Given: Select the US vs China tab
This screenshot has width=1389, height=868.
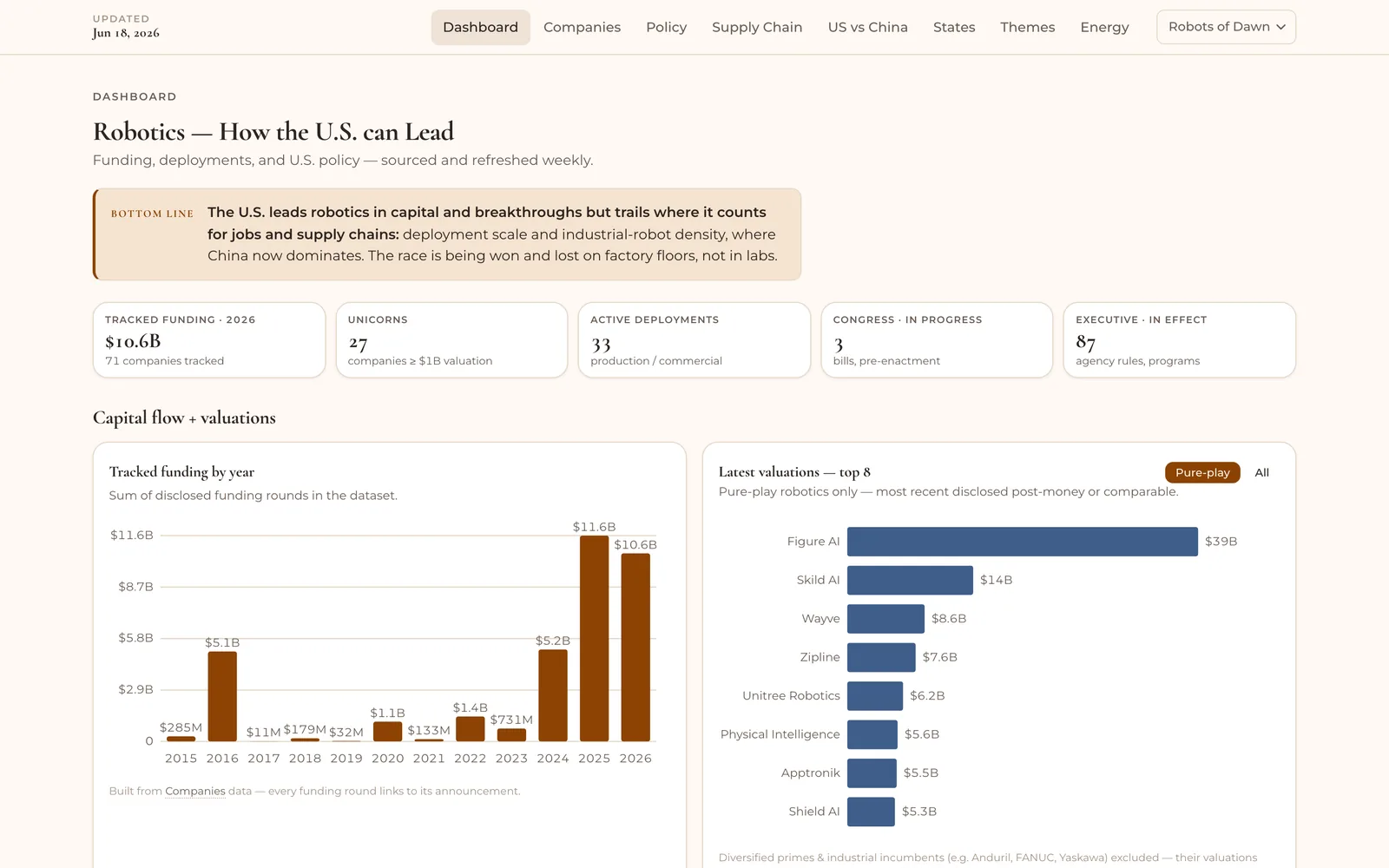Looking at the screenshot, I should pos(867,27).
